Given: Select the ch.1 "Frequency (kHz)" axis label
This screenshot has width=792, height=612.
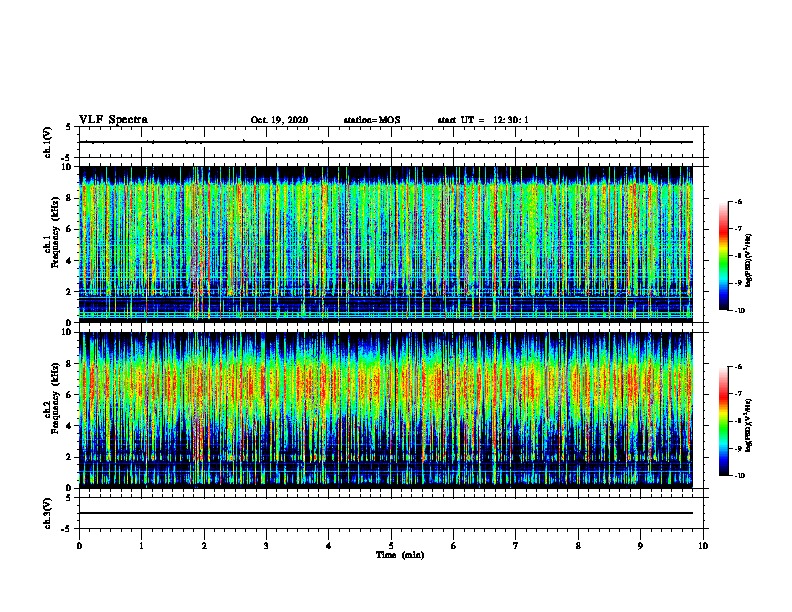Looking at the screenshot, I should (x=55, y=232).
